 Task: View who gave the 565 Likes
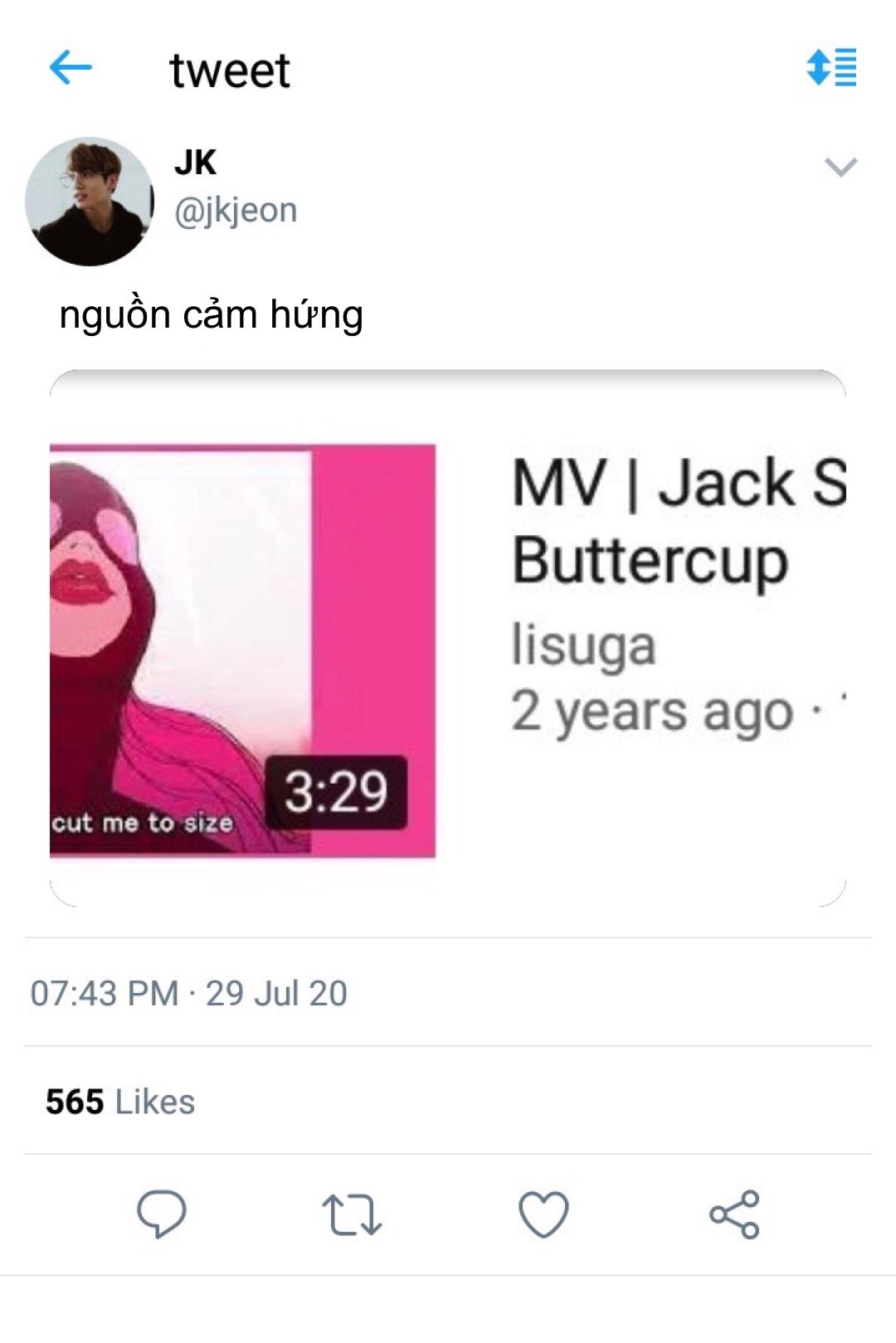pyautogui.click(x=120, y=1102)
